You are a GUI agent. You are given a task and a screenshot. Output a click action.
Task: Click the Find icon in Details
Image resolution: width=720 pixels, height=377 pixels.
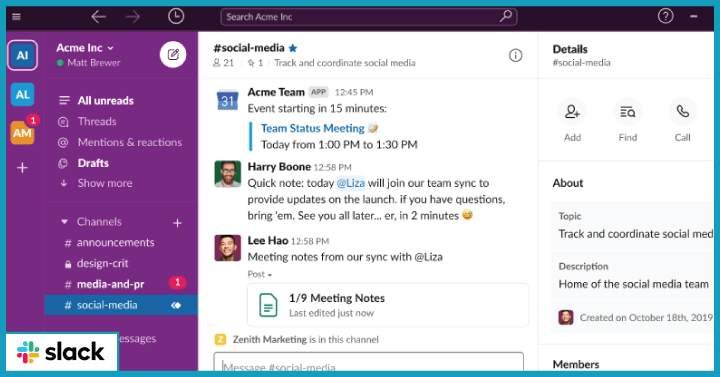click(627, 112)
